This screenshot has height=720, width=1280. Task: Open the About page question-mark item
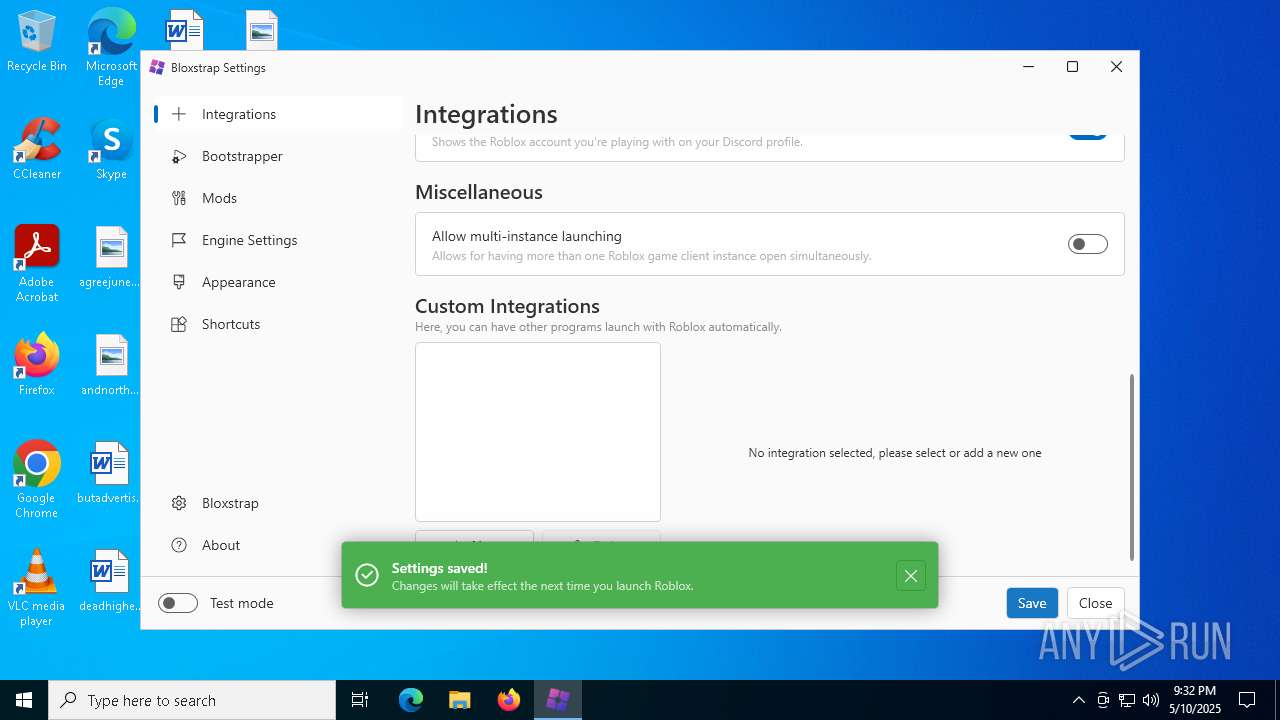point(277,545)
